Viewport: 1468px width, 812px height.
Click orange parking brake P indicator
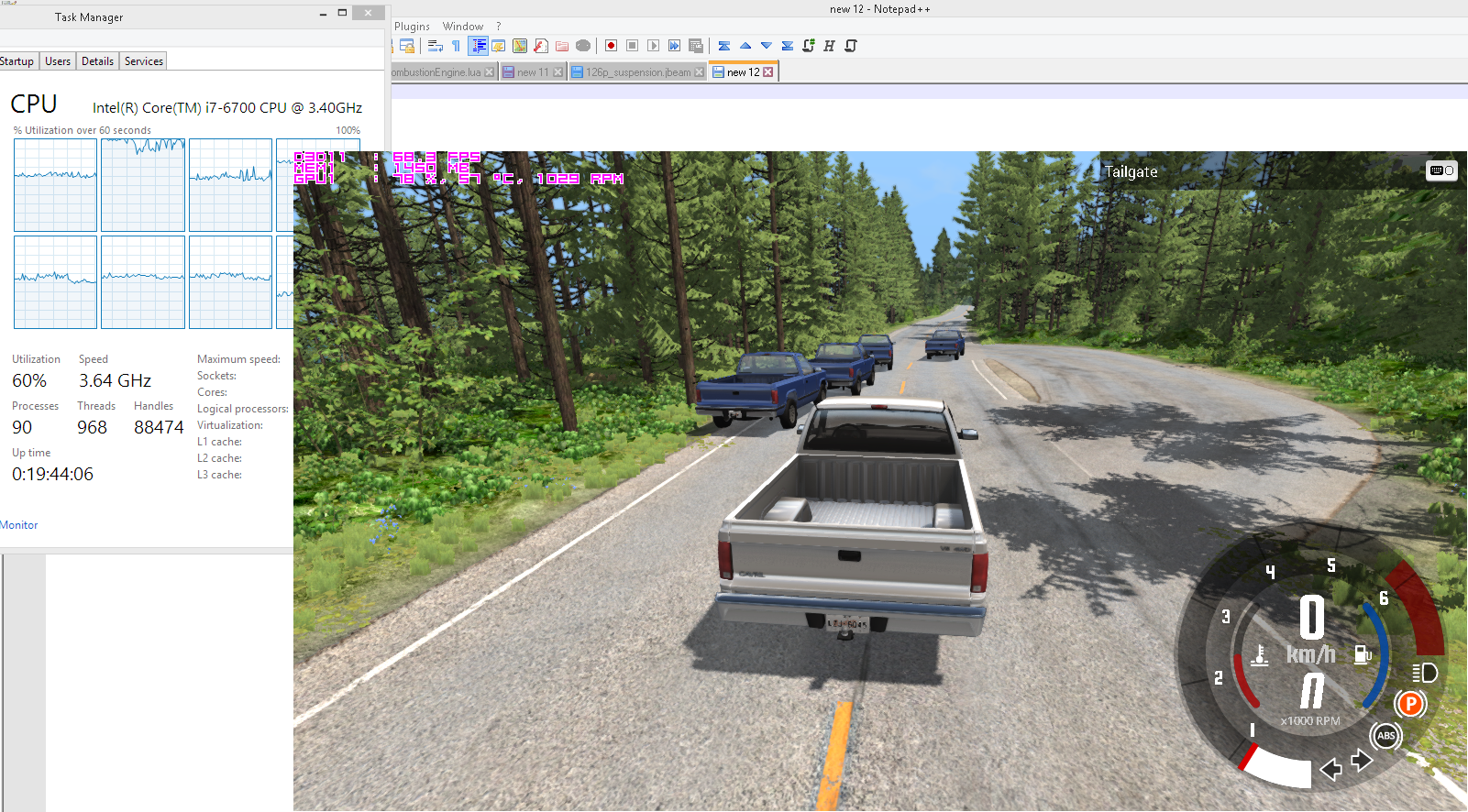[x=1410, y=704]
